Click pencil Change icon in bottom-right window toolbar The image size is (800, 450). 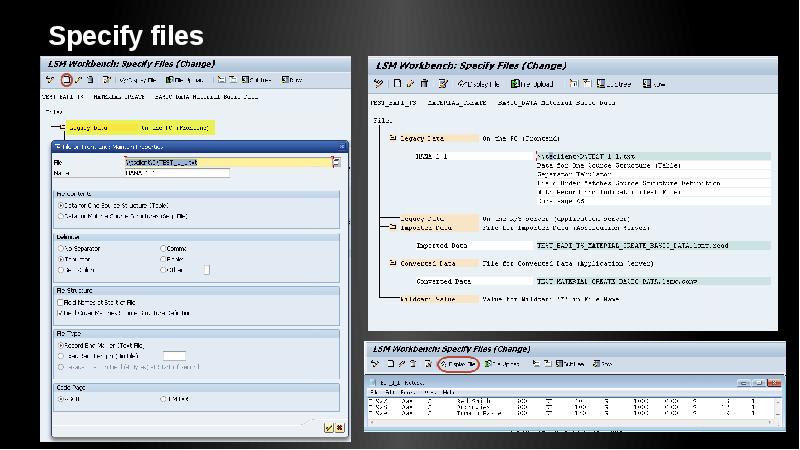coord(402,364)
